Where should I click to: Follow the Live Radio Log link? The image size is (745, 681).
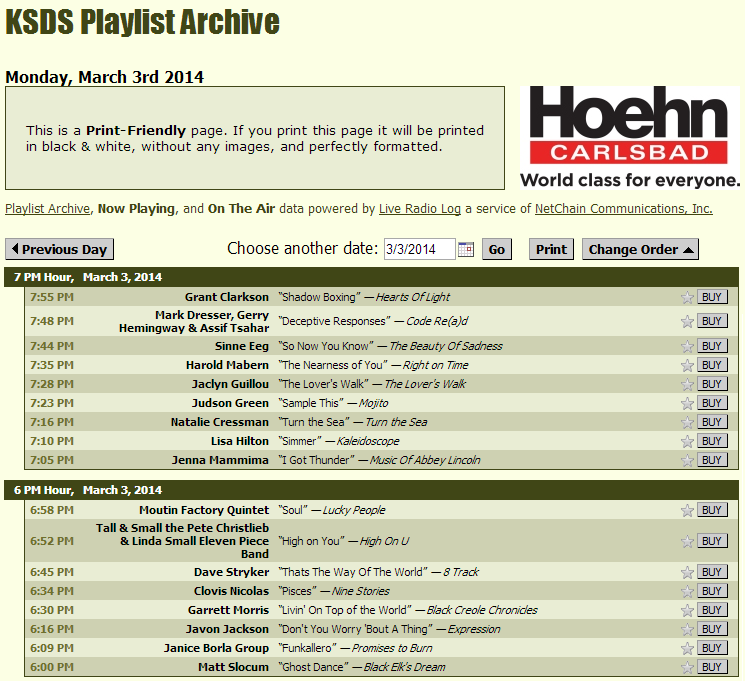(x=420, y=209)
